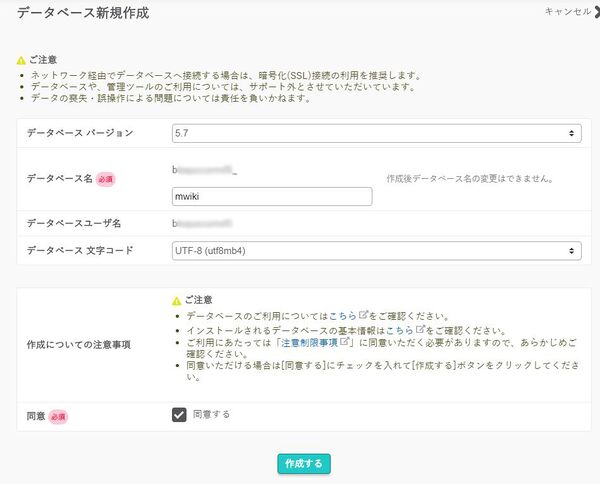Toggle the 同意する checkbox

(x=179, y=415)
